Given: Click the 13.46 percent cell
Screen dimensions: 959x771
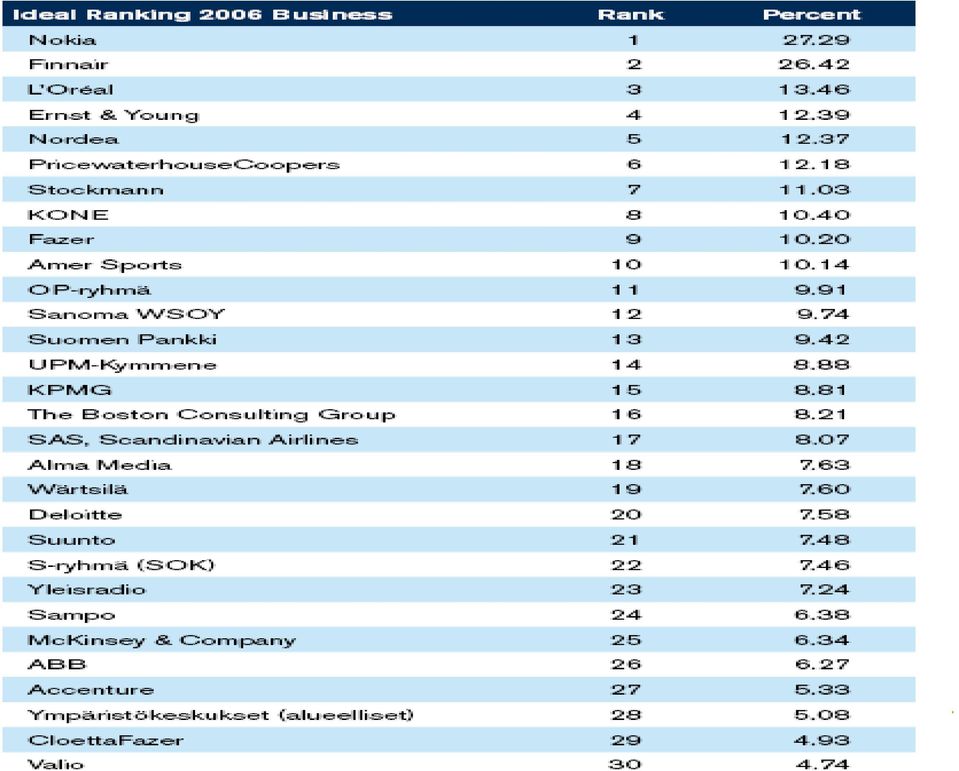Looking at the screenshot, I should (814, 89).
